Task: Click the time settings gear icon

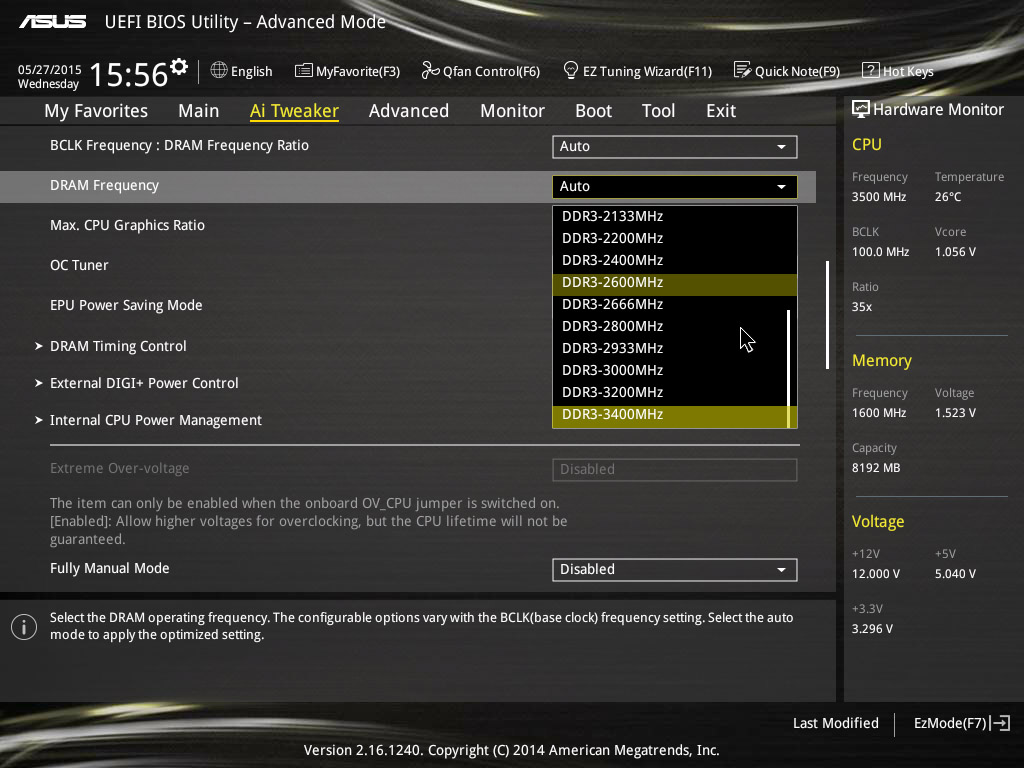Action: click(179, 67)
